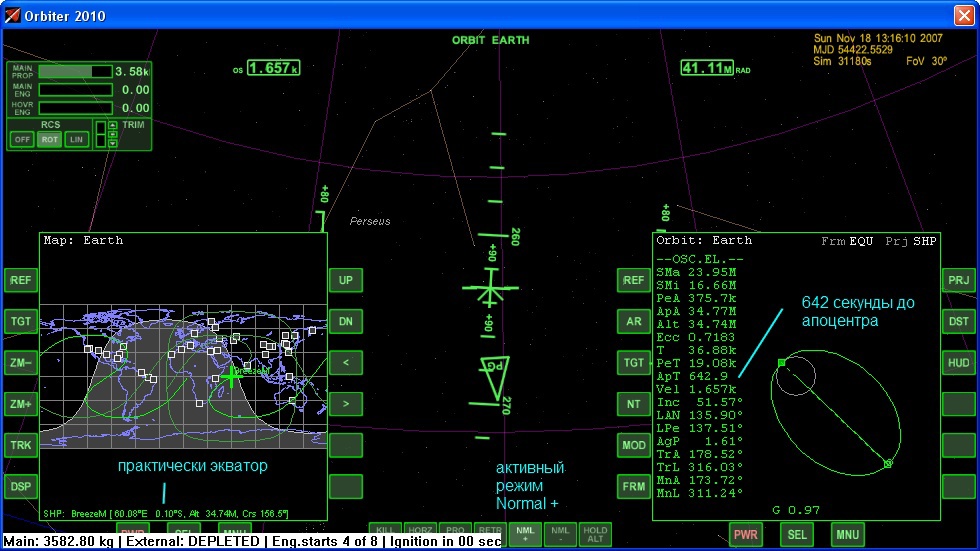
Task: Click the 'Map: Earth' MFD title
Action: click(83, 240)
